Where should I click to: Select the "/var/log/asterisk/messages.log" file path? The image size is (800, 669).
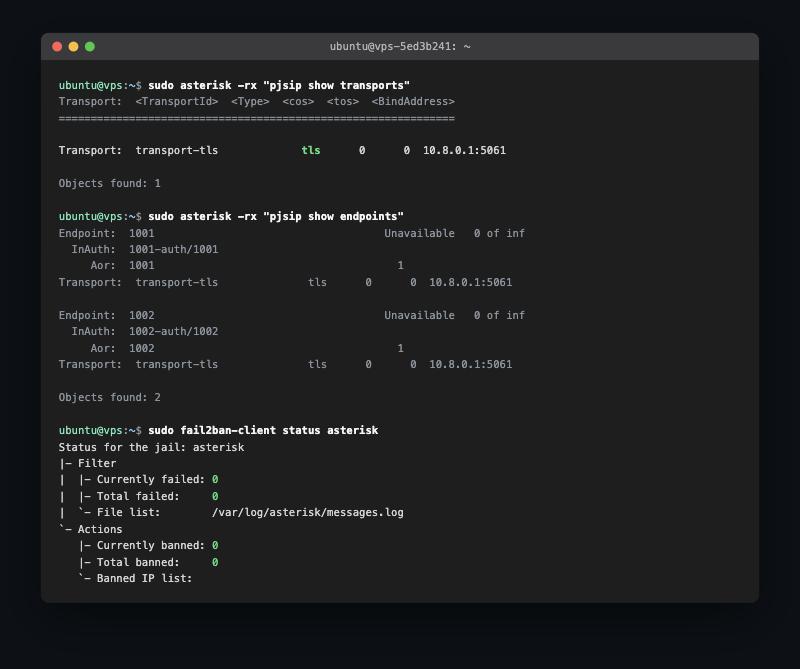[308, 512]
